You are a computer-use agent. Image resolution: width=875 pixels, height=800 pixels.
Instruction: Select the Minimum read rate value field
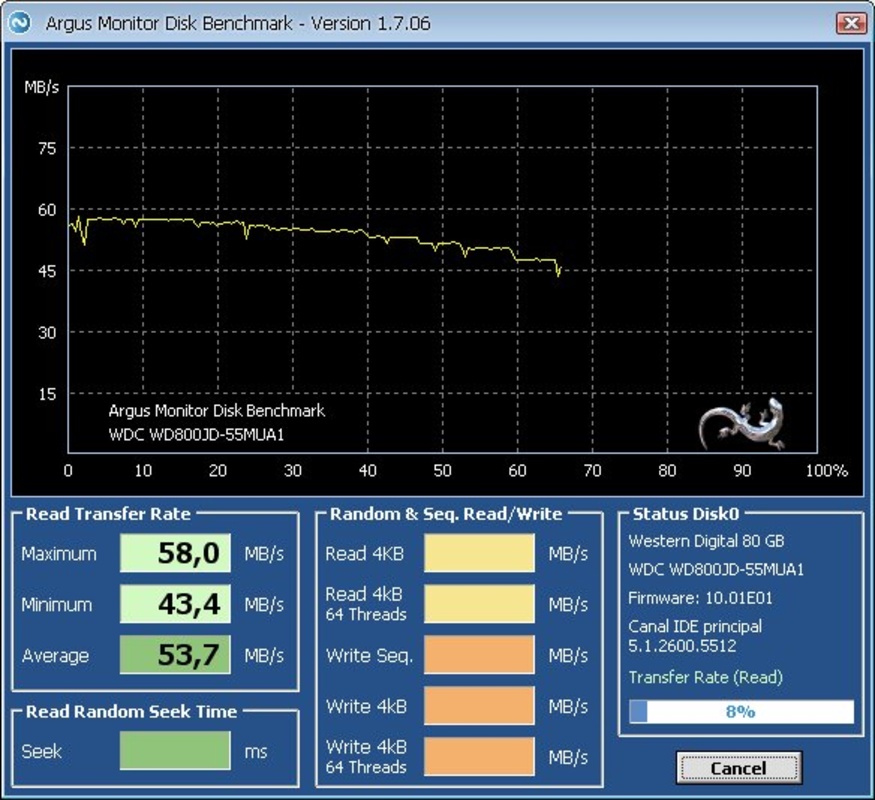point(175,604)
